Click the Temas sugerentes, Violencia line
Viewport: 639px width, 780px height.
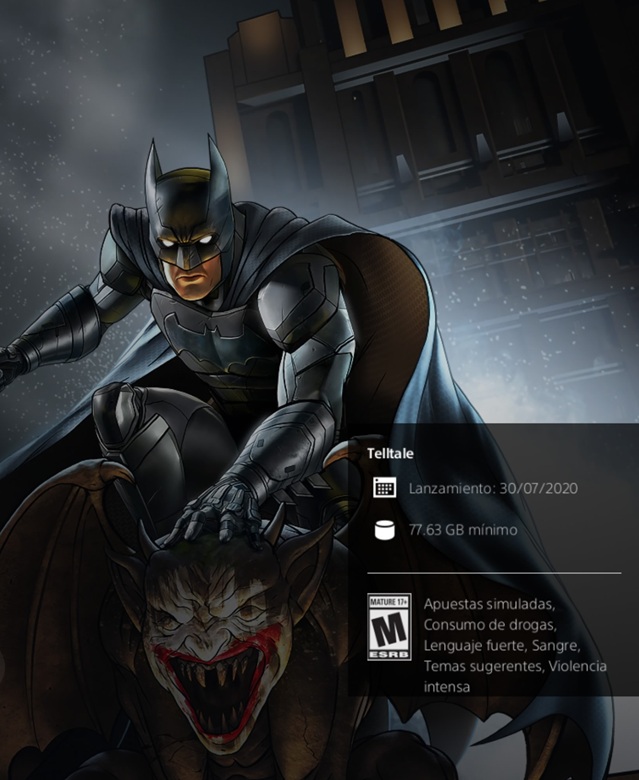[x=515, y=666]
